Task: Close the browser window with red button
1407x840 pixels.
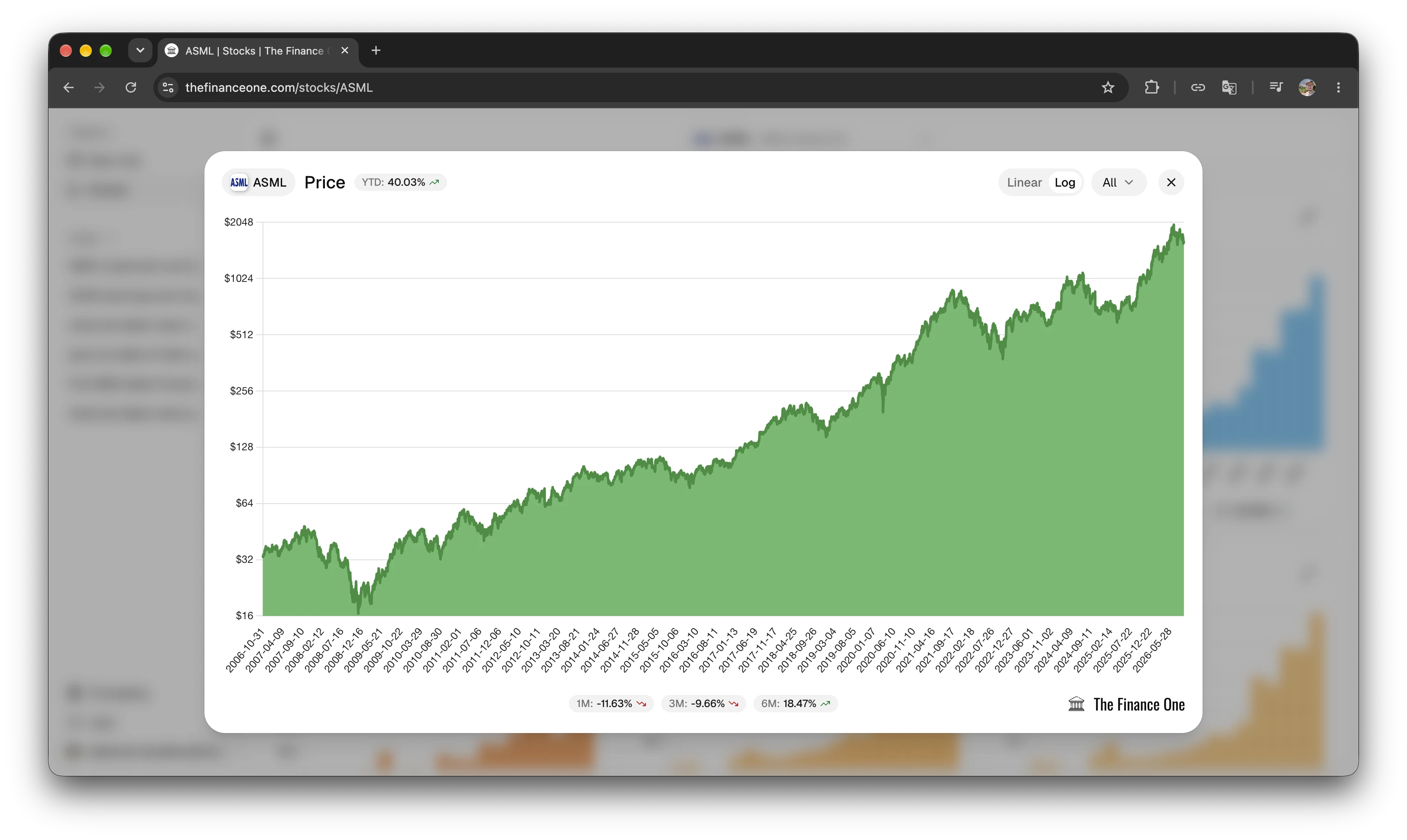Action: point(66,50)
